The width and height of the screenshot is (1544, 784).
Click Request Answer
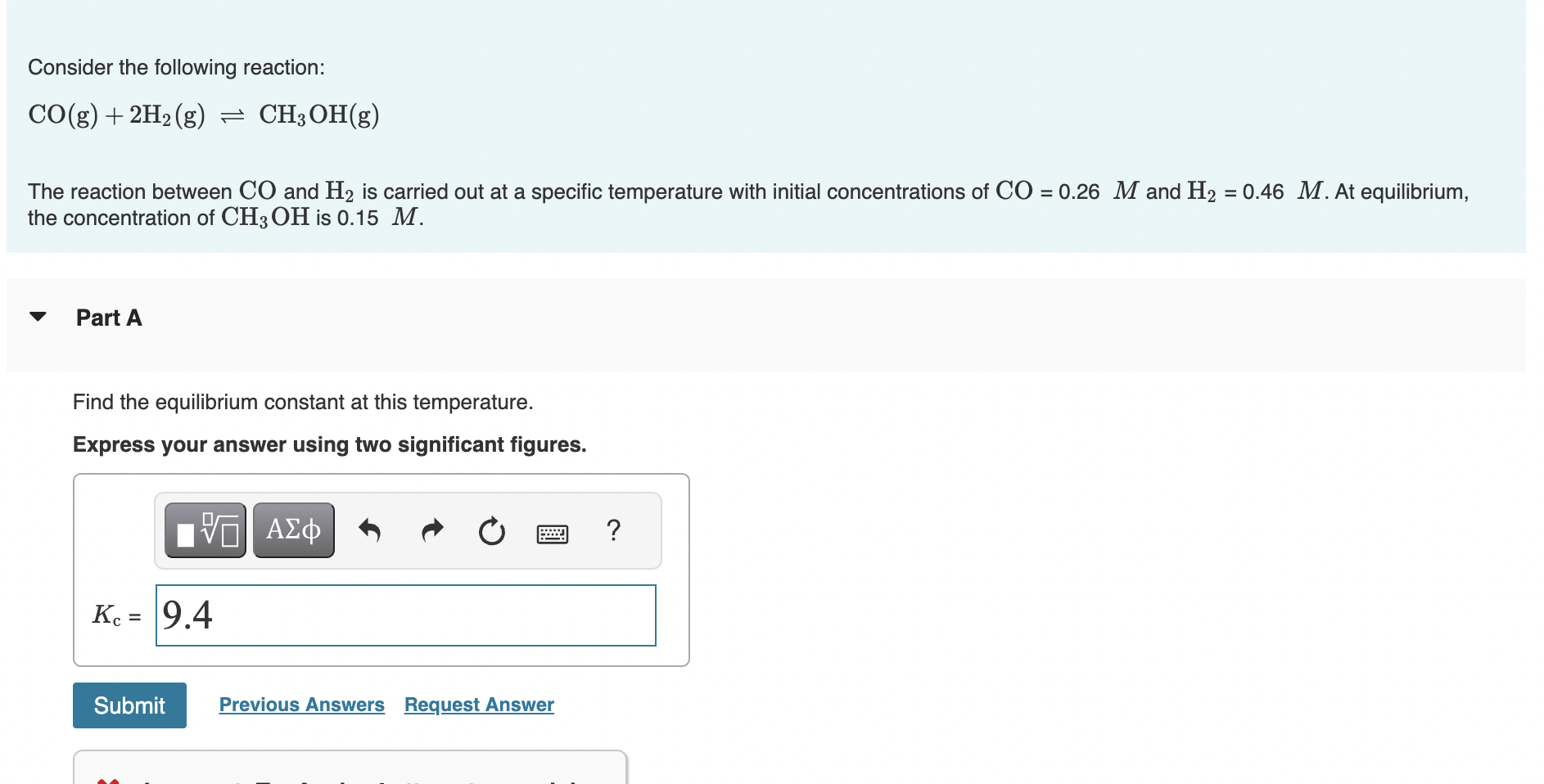click(x=478, y=705)
